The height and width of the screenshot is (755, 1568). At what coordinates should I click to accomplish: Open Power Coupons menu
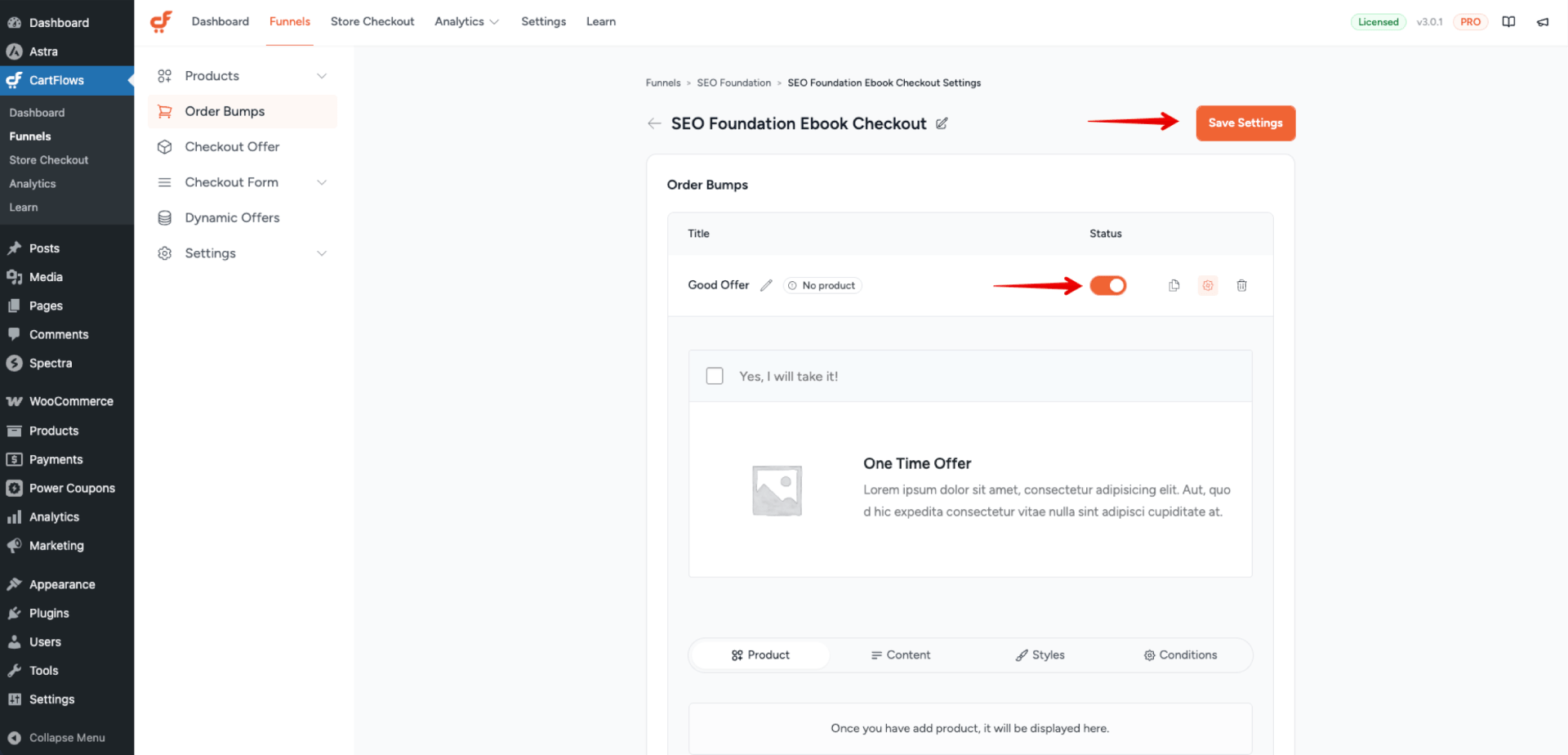(67, 488)
